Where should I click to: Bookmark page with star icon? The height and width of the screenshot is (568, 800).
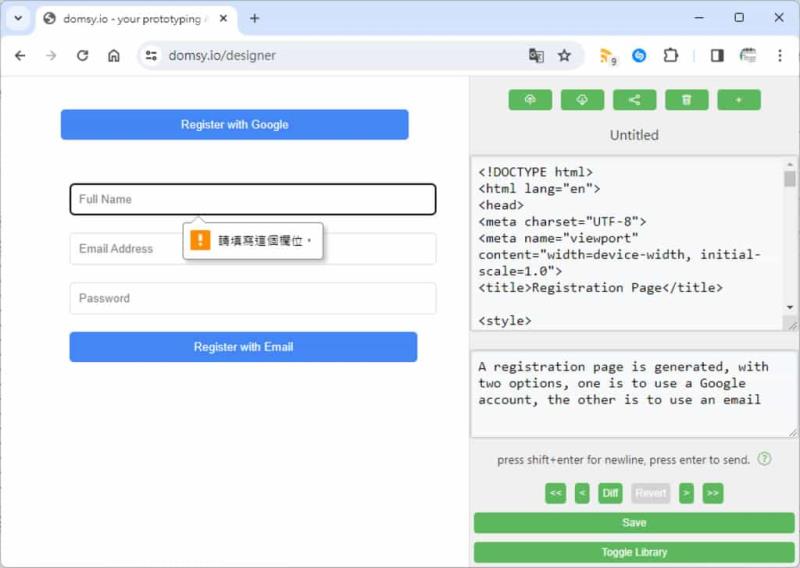point(564,56)
